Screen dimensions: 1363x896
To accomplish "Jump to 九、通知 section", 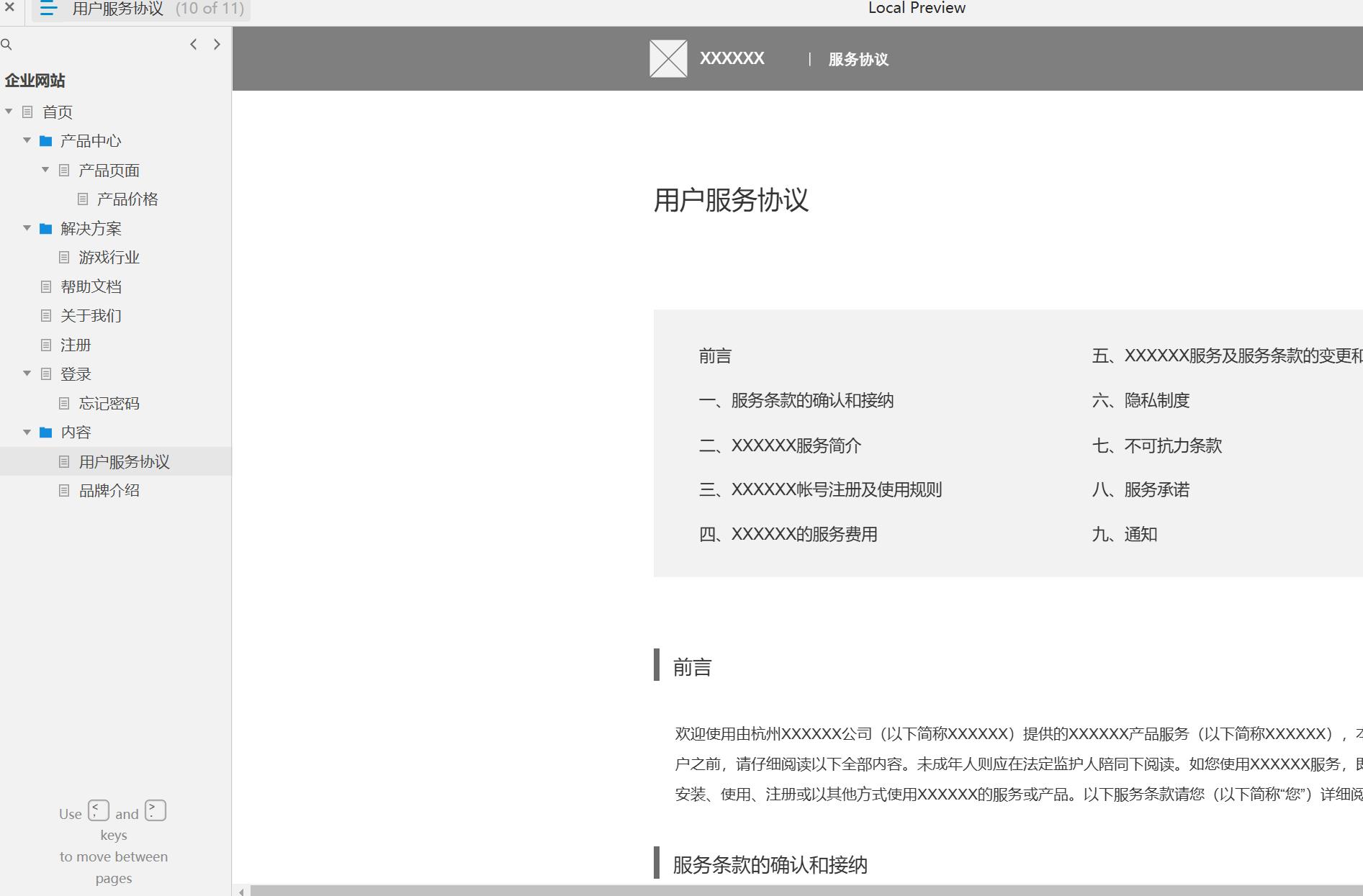I will [1125, 535].
